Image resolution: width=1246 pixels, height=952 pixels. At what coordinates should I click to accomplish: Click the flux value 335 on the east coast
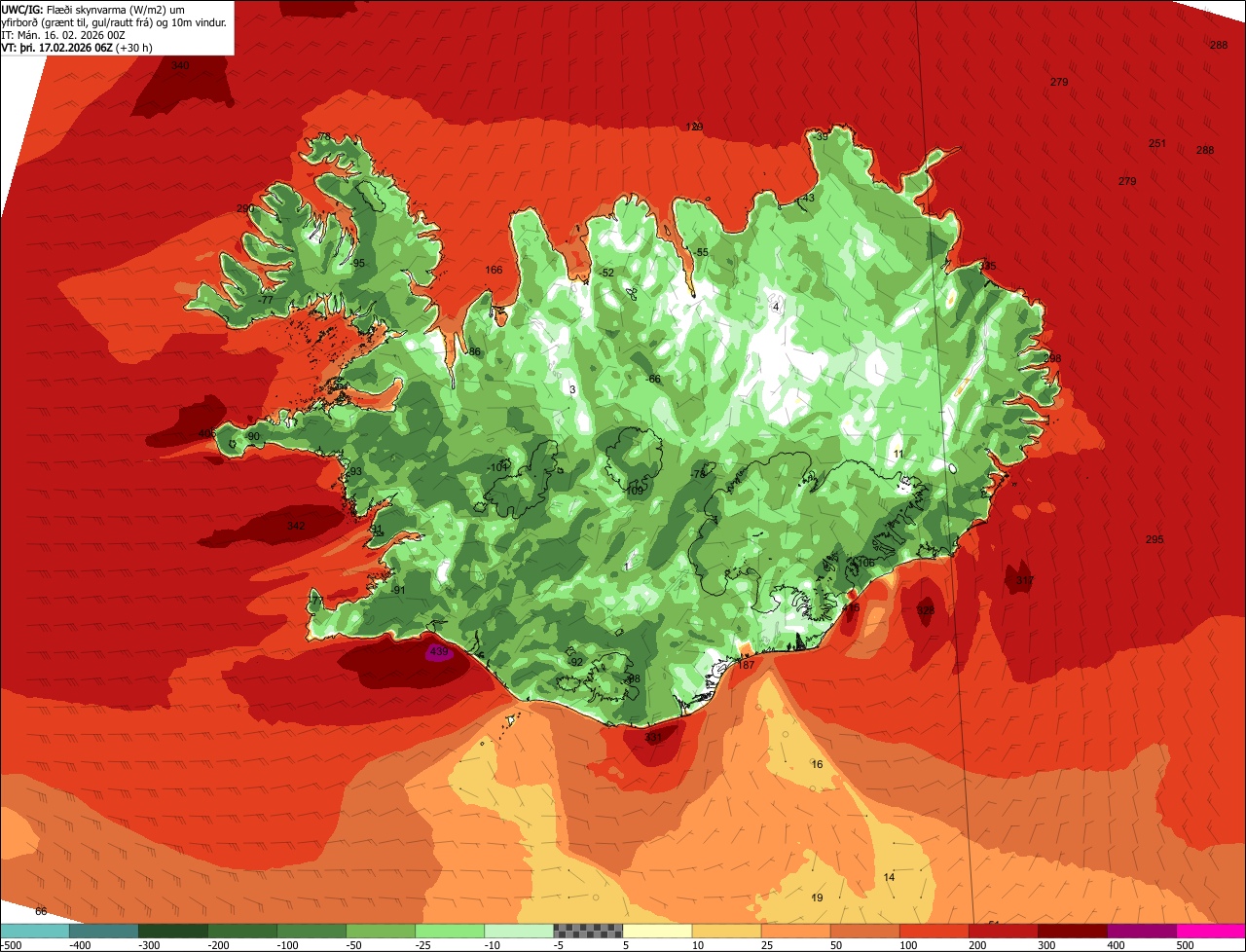click(x=987, y=266)
